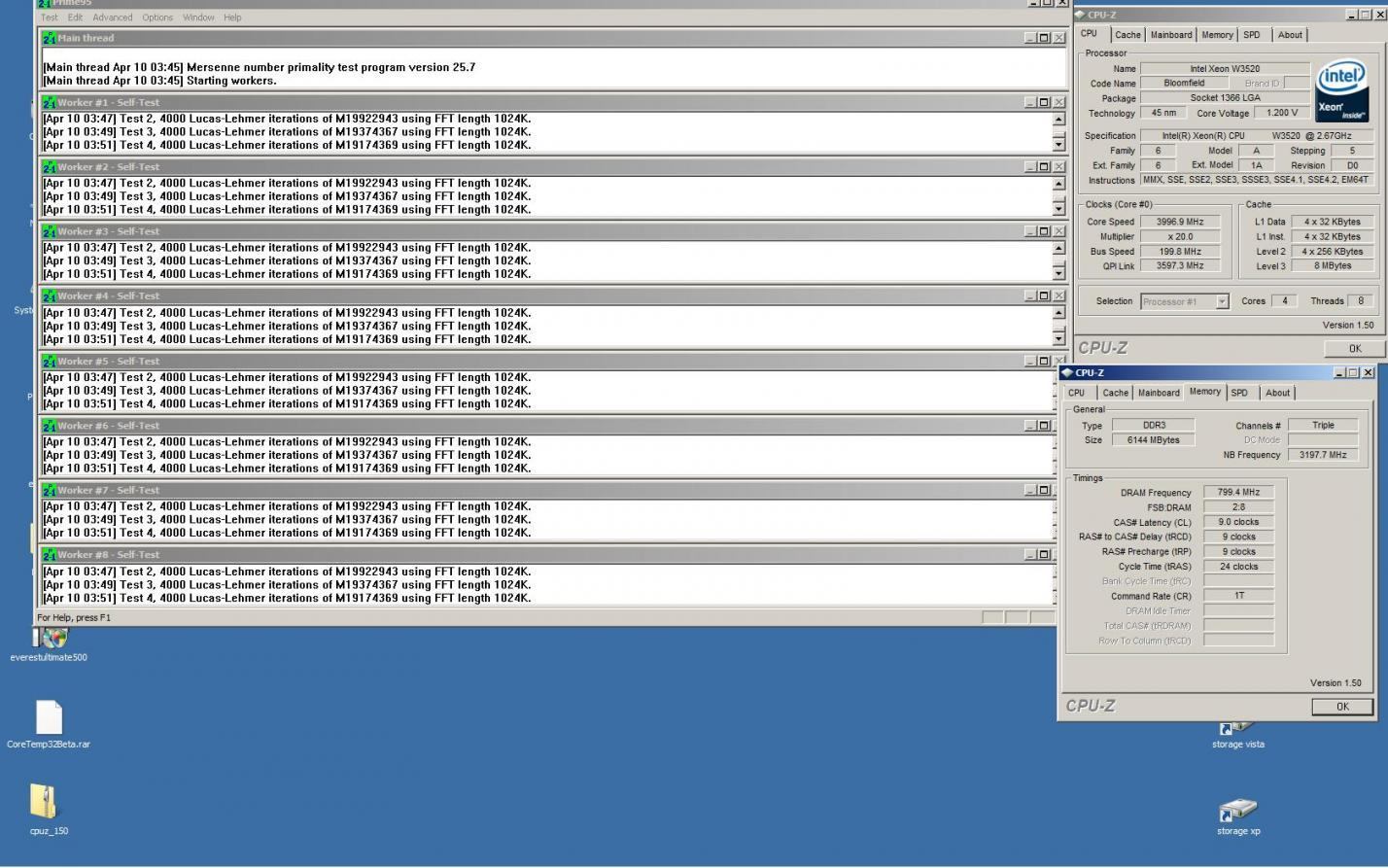Click the Worker #2 window icon
Viewport: 1388px width, 868px height.
click(x=49, y=167)
